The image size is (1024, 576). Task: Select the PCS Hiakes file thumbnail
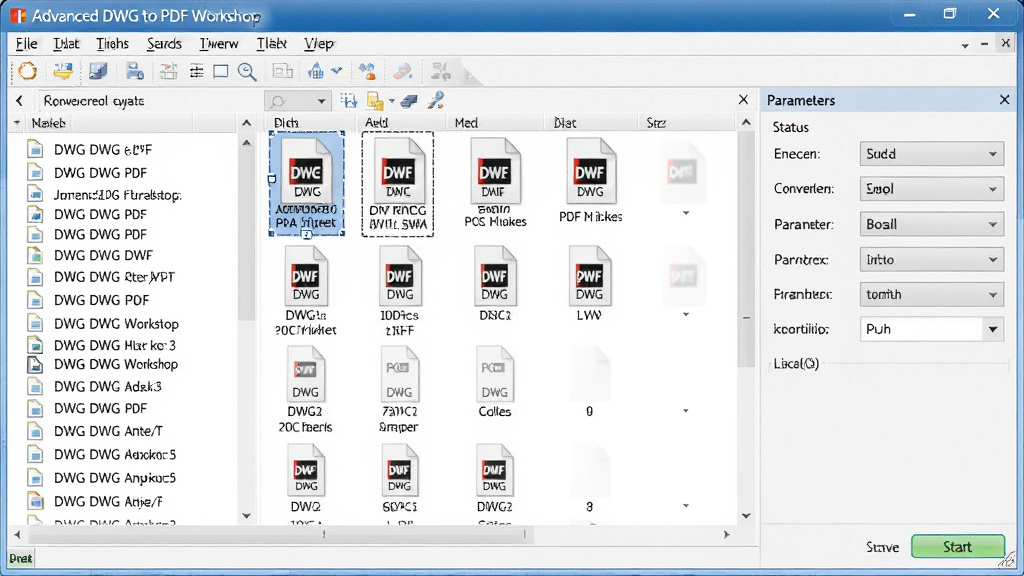click(495, 183)
